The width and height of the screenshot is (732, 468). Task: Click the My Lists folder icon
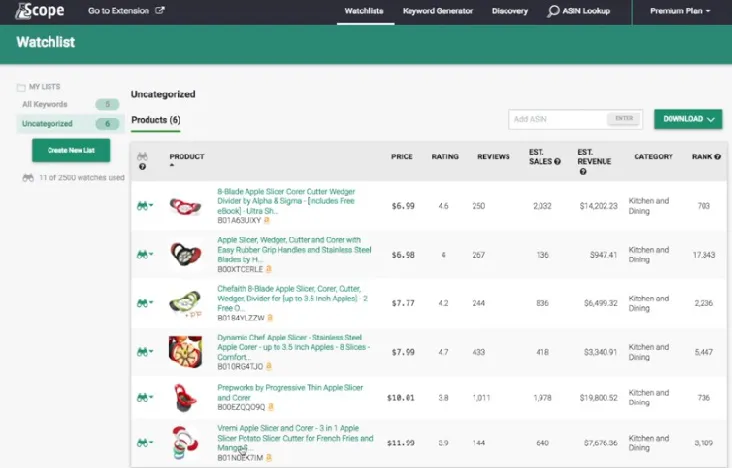click(x=22, y=88)
